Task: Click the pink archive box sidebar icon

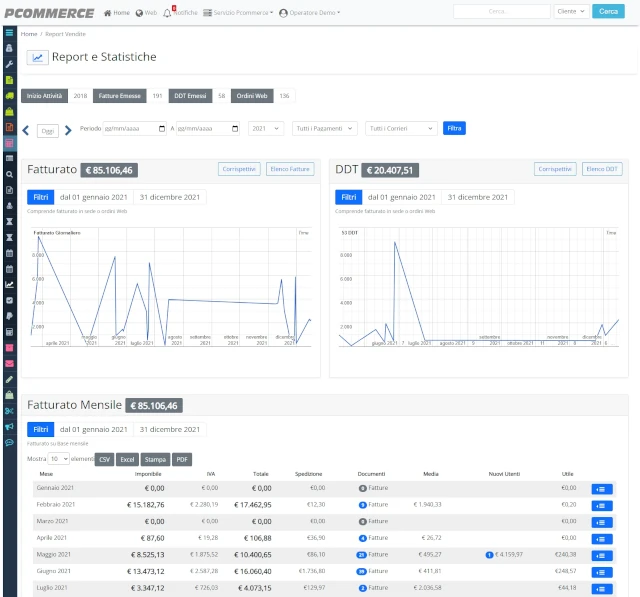Action: pos(9,348)
